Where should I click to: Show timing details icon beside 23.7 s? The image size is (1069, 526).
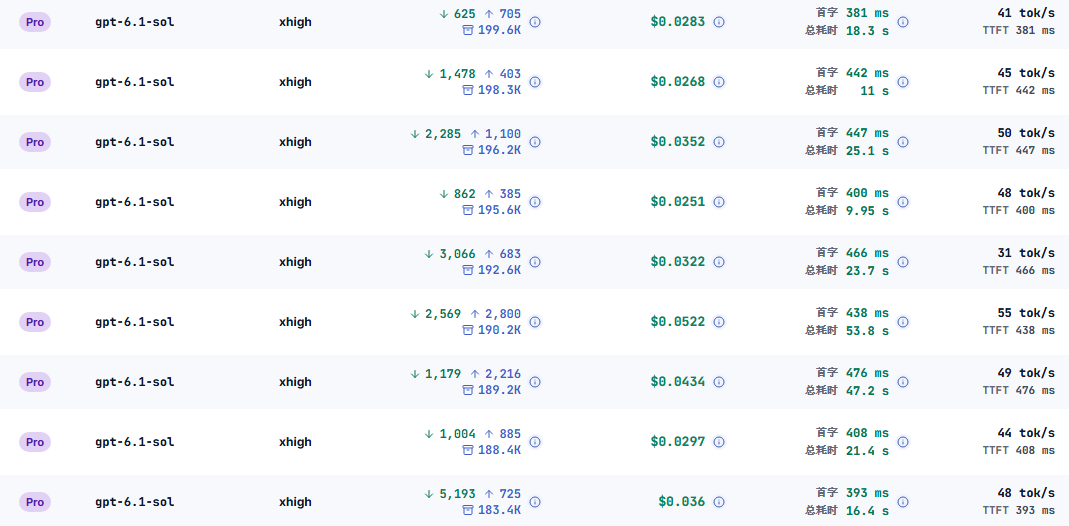tap(903, 262)
